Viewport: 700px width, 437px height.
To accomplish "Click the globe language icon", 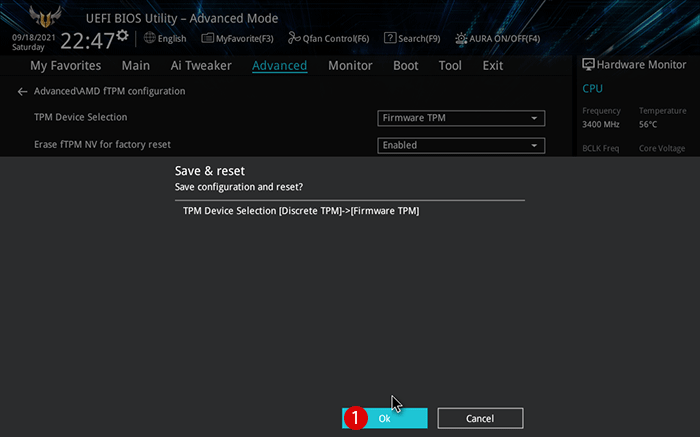I will coord(149,38).
